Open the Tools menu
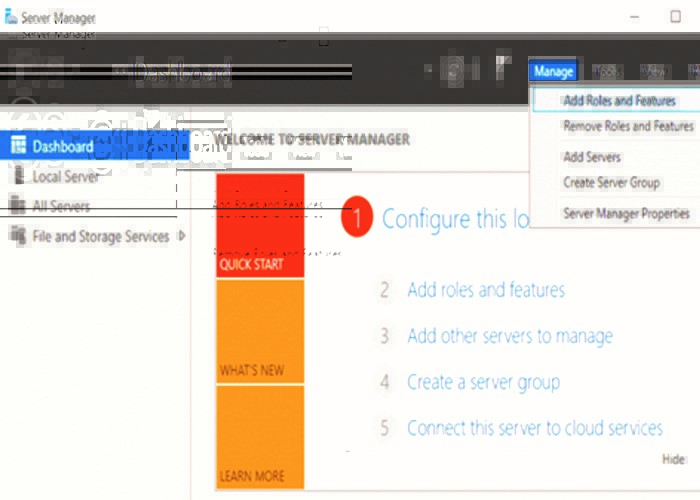The width and height of the screenshot is (700, 500). [x=606, y=71]
